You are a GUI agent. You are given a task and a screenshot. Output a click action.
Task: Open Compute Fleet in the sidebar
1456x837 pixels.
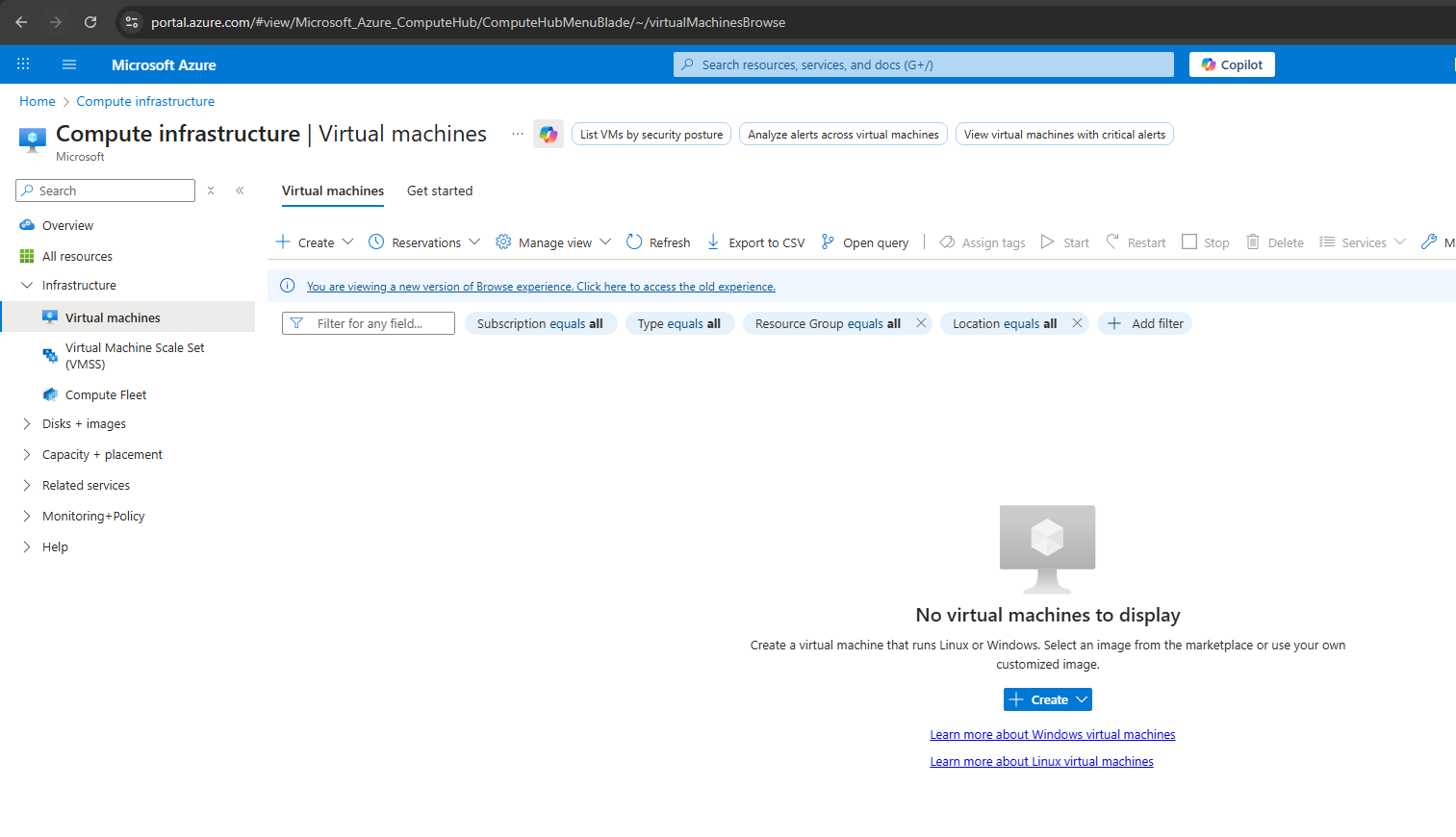(106, 394)
